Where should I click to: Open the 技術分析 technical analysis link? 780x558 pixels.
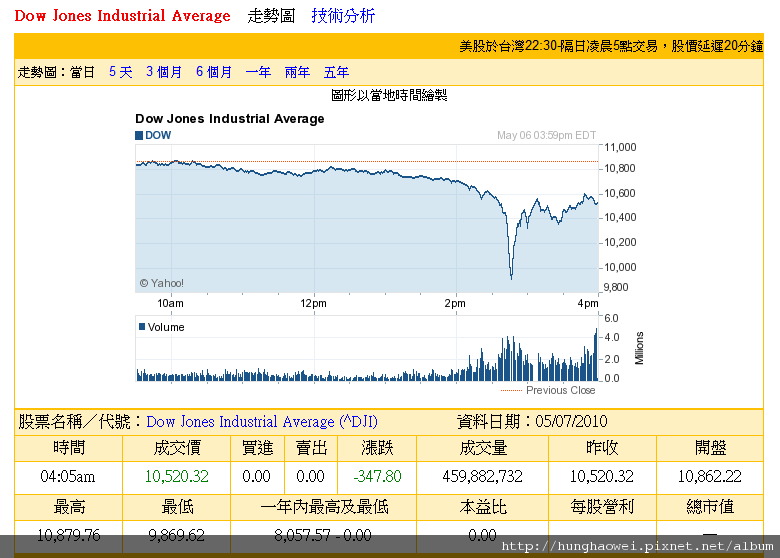tap(343, 16)
